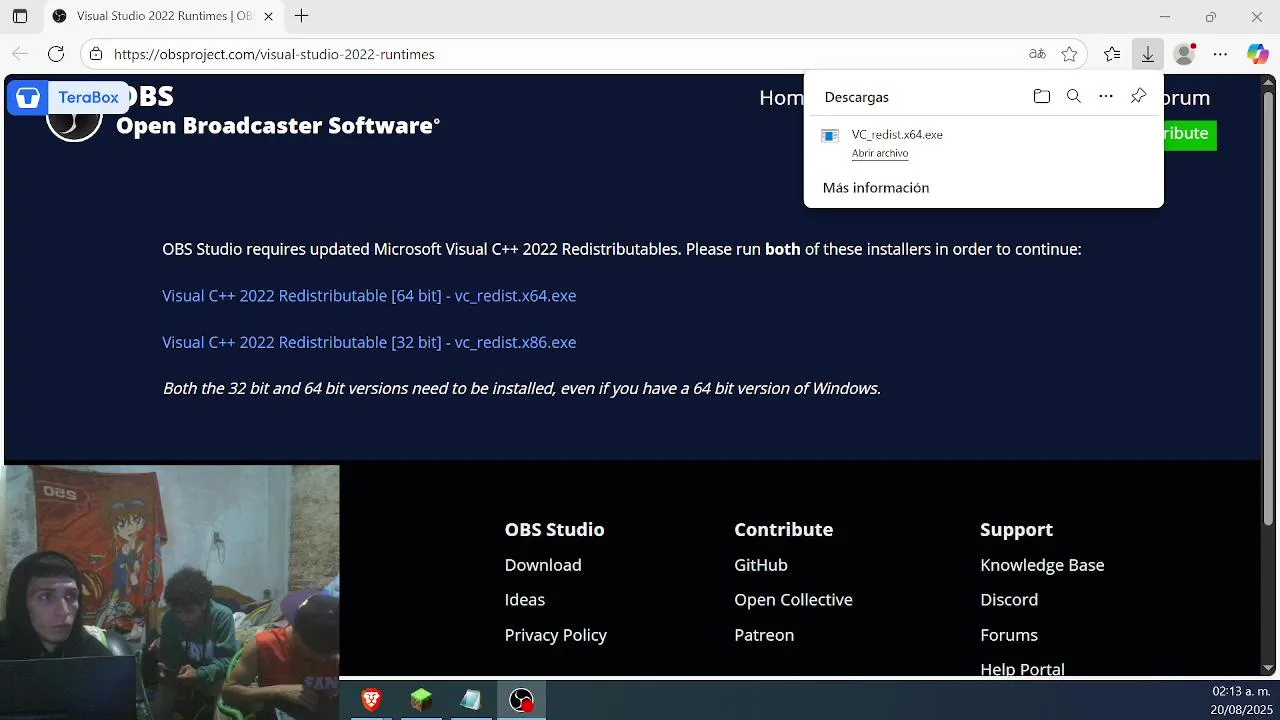Click the green Contribute button
The image size is (1280, 720).
tap(1189, 133)
